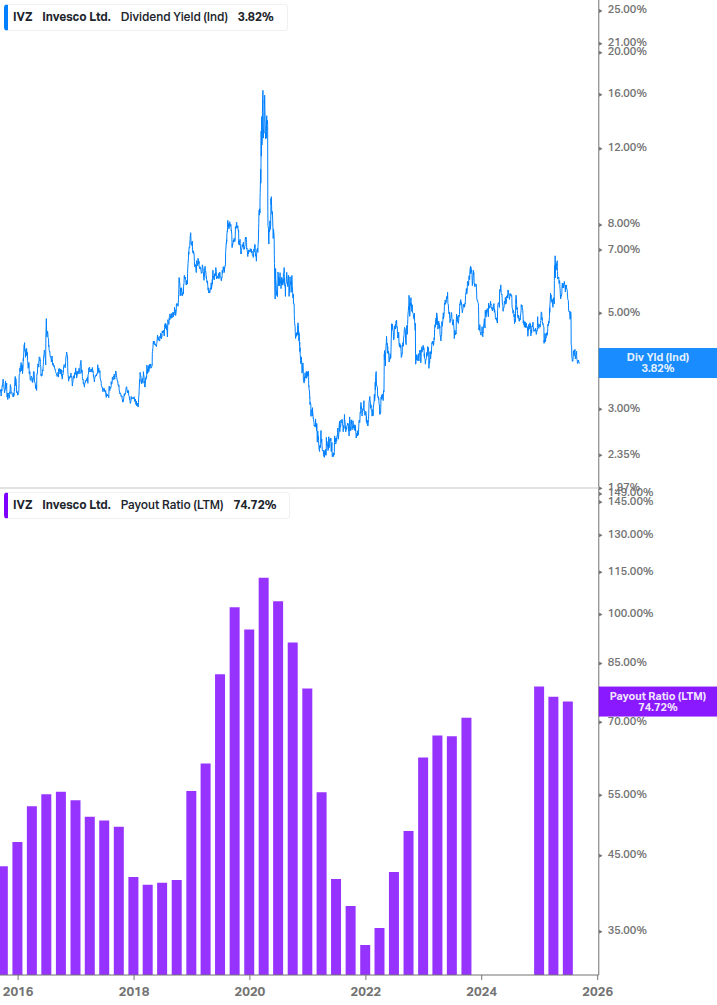Click the blue Dividend Yield legend color marker
The image size is (717, 1005).
click(6, 17)
